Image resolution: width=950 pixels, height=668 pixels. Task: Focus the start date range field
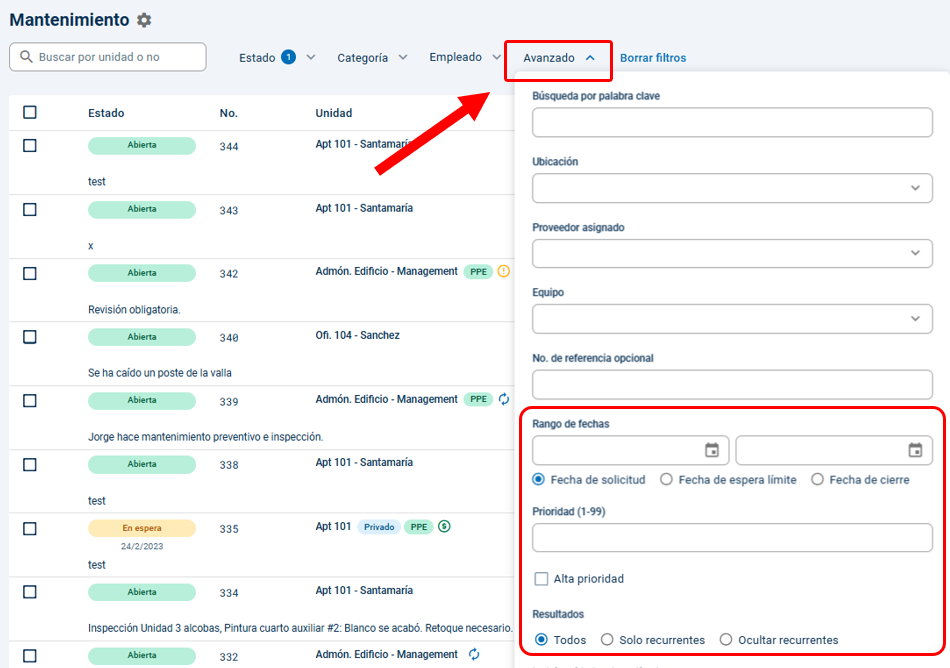630,450
